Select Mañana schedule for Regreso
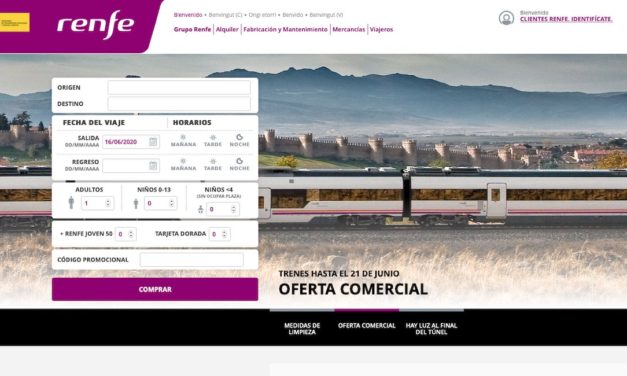This screenshot has height=376, width=627. [x=183, y=165]
